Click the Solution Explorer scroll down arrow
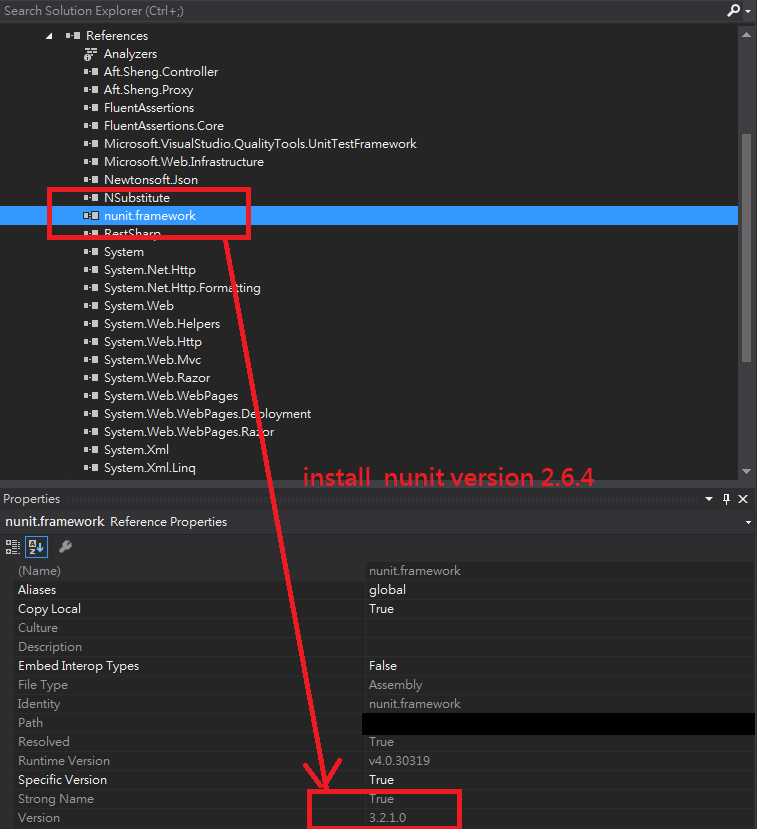This screenshot has width=757, height=829. coord(746,471)
